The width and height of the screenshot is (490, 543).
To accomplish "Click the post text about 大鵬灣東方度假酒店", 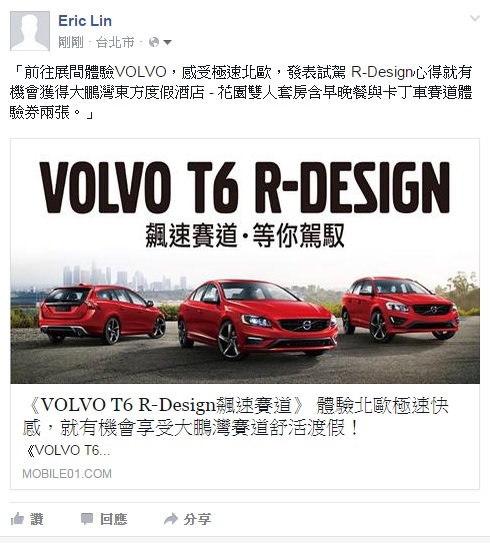I will coord(241,92).
